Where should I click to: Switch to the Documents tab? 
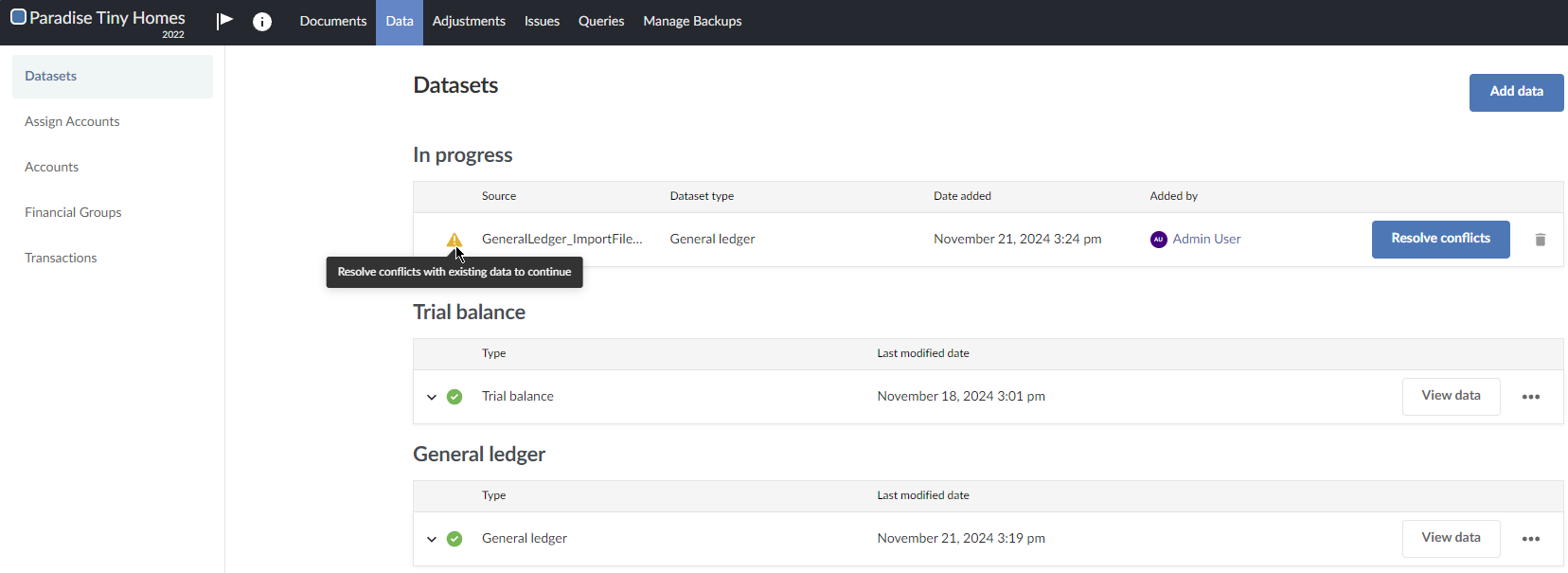[x=332, y=21]
